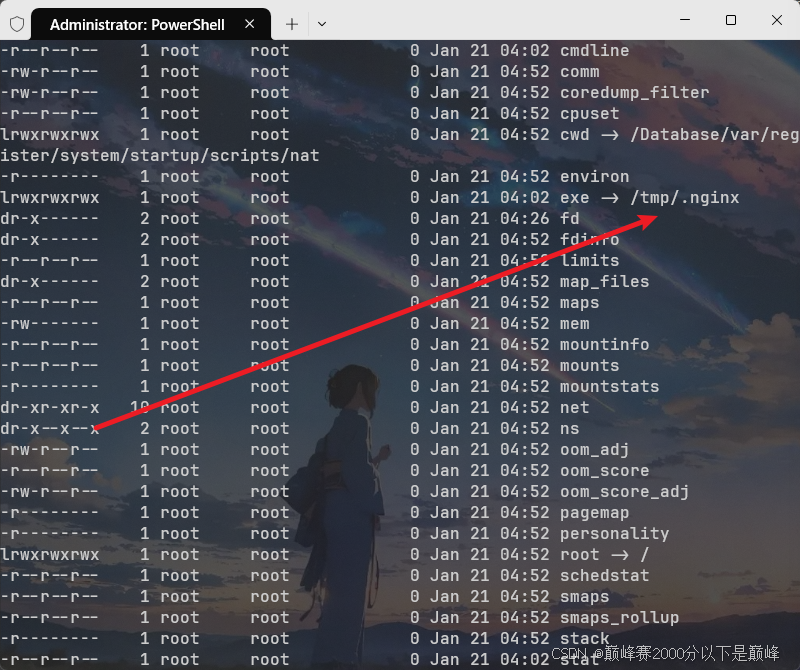Click the exe symlink name
This screenshot has width=800, height=670.
(574, 197)
